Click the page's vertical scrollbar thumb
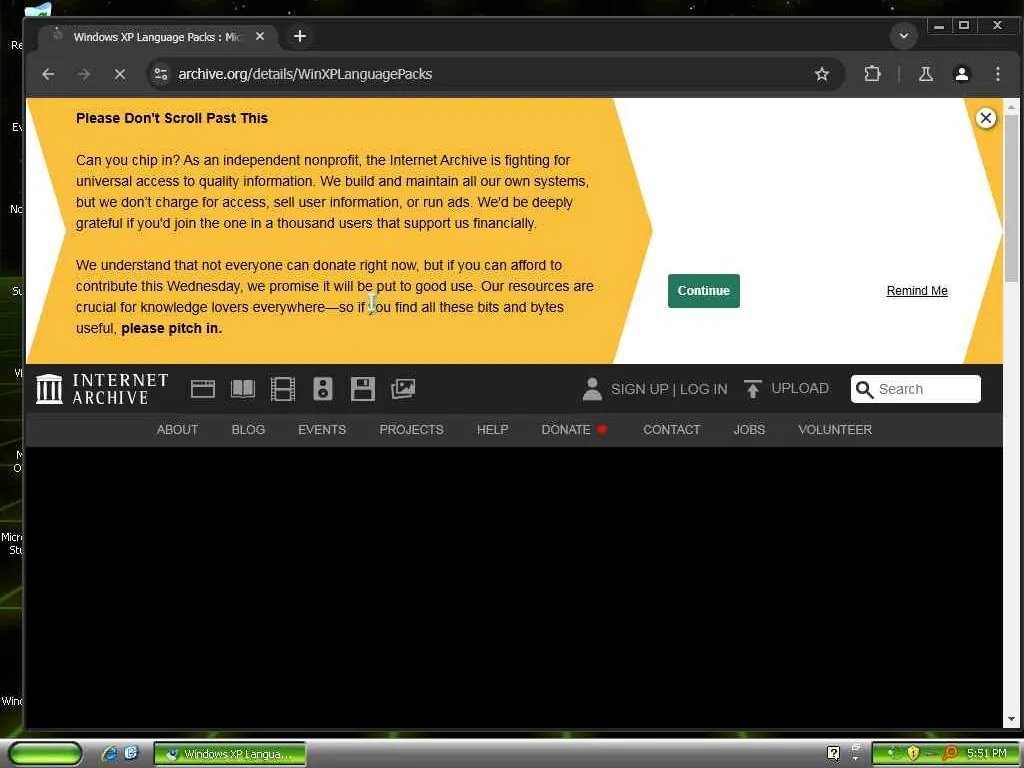Screen dimensions: 1024x768 [1011, 199]
